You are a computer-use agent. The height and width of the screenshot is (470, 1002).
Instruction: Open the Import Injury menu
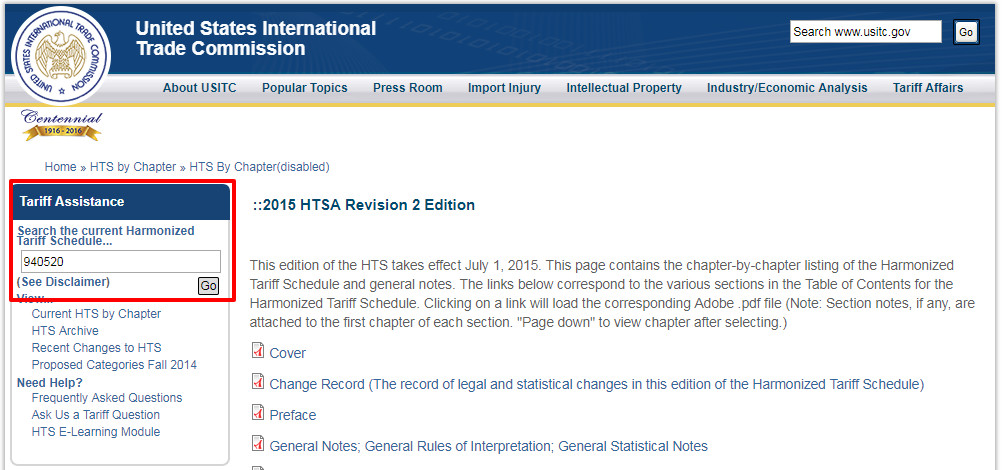[x=504, y=88]
